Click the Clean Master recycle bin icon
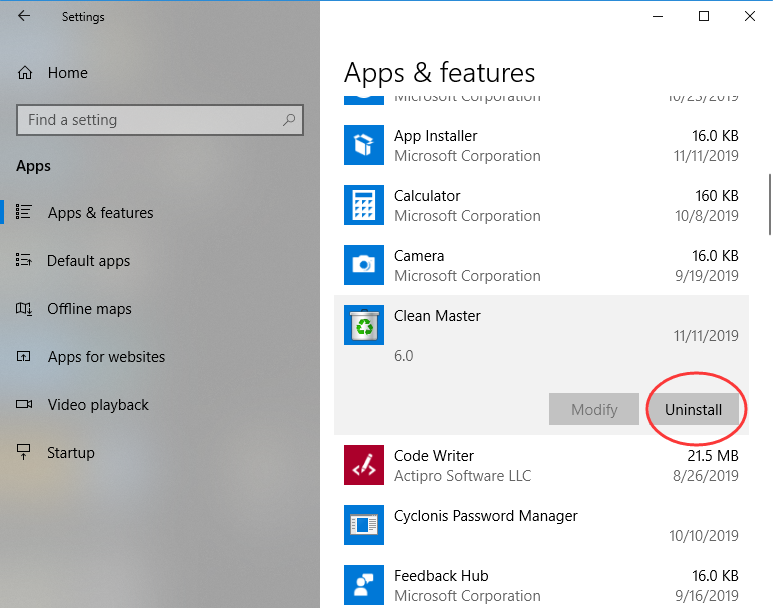The height and width of the screenshot is (608, 773). click(x=364, y=325)
